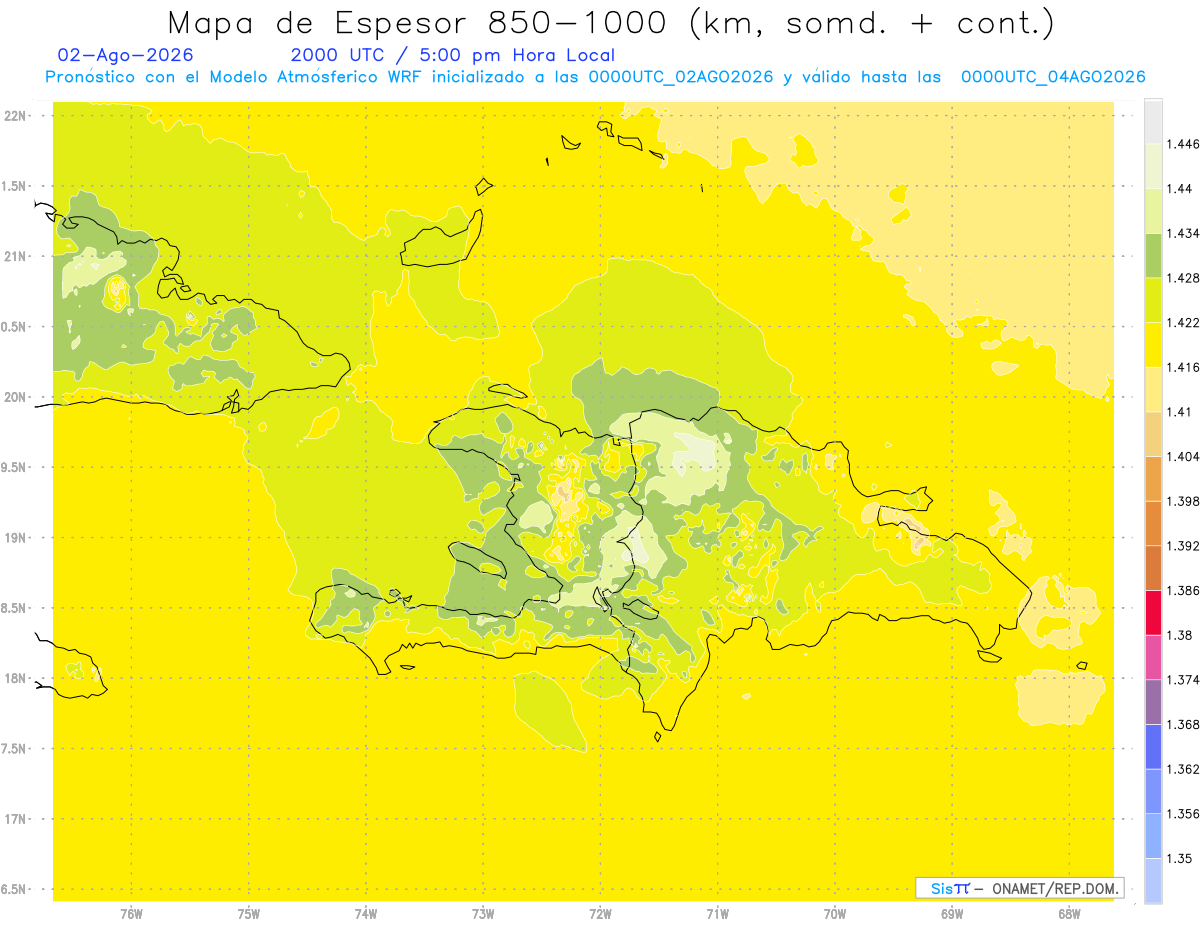Click the legend value 1.41

1181,412
